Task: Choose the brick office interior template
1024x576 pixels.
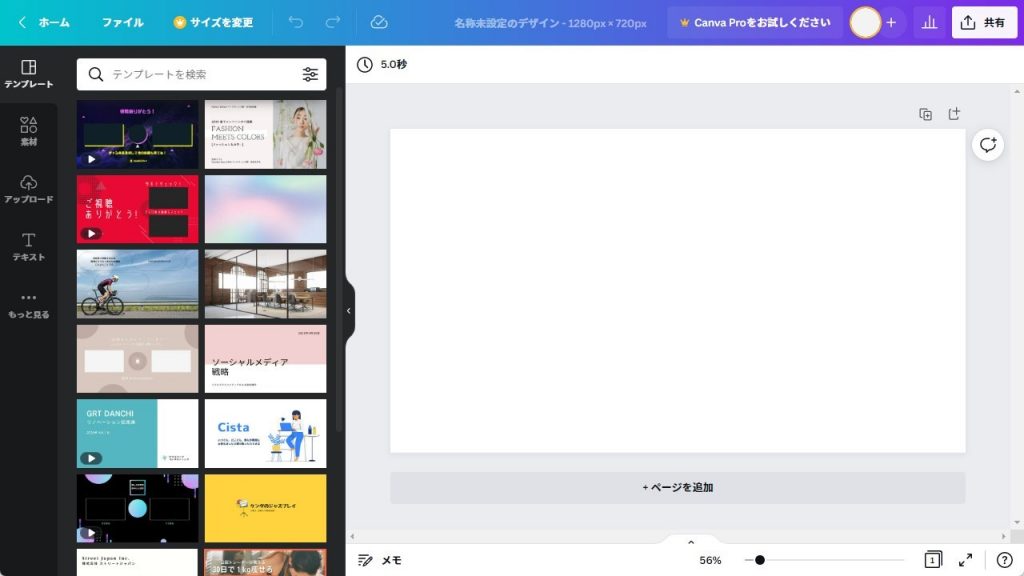Action: (x=265, y=284)
